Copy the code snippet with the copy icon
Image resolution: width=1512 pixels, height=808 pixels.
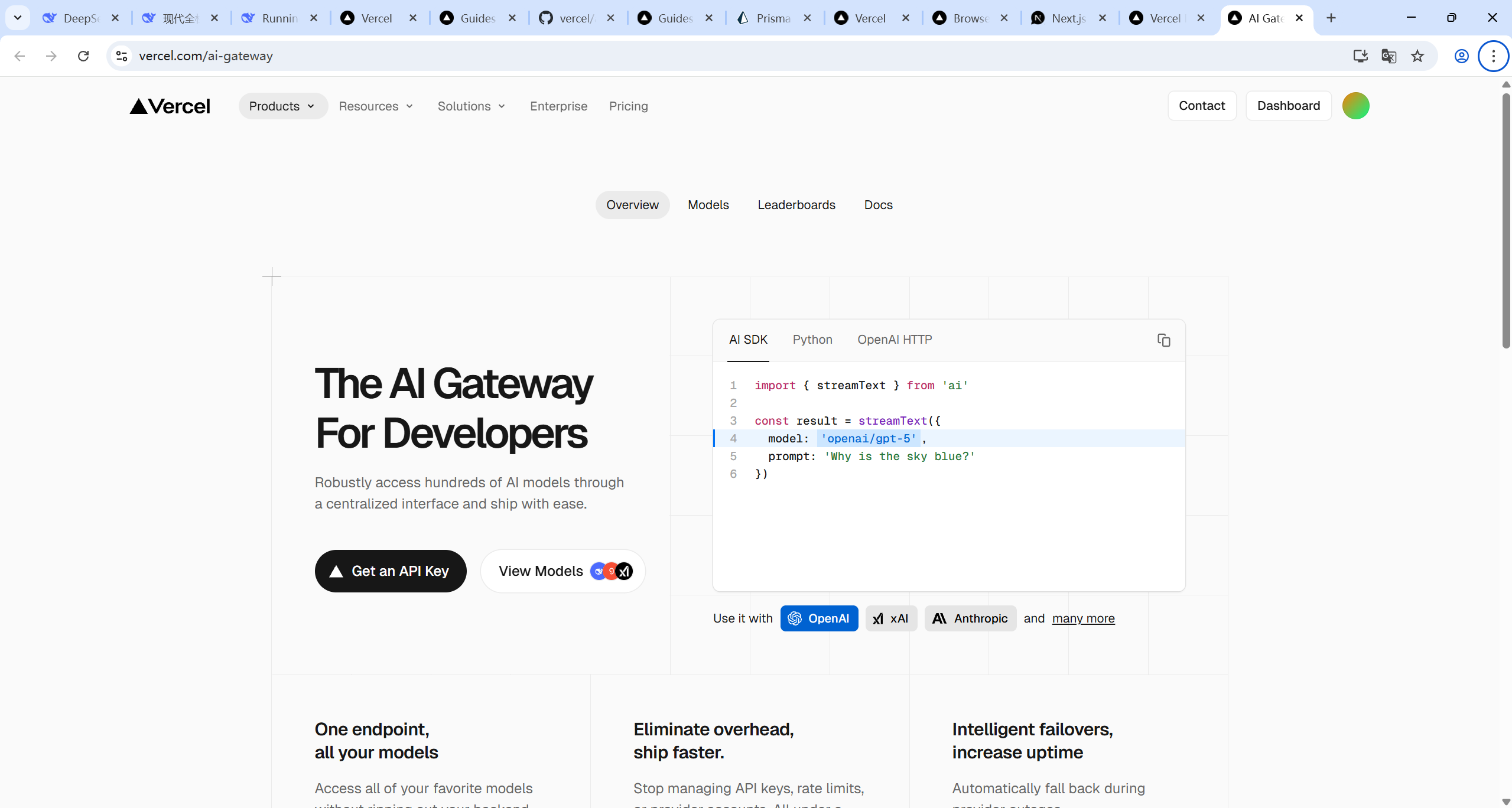pos(1163,340)
